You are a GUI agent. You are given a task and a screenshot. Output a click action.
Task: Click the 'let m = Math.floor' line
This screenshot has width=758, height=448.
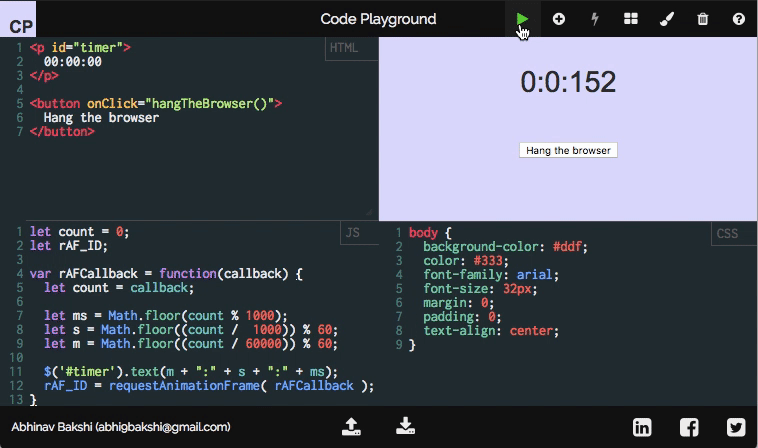pos(191,344)
